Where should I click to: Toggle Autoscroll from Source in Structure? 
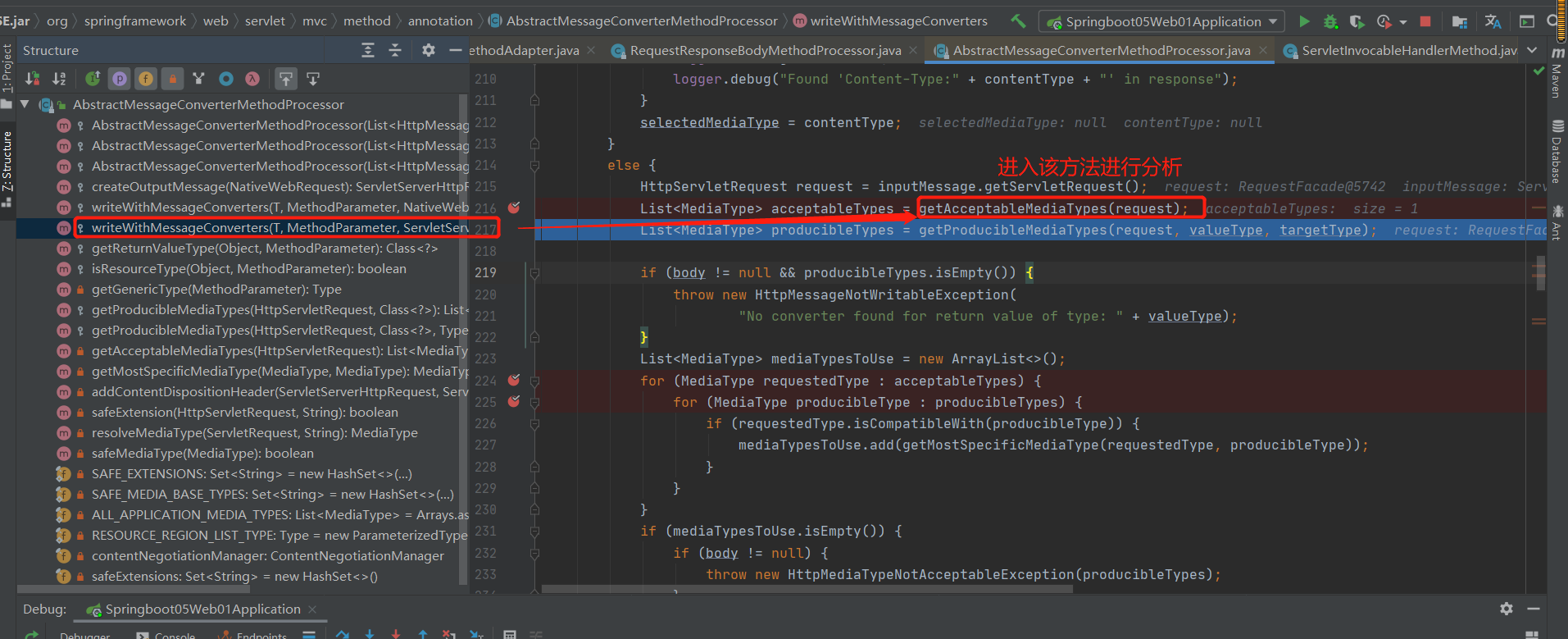click(x=313, y=79)
